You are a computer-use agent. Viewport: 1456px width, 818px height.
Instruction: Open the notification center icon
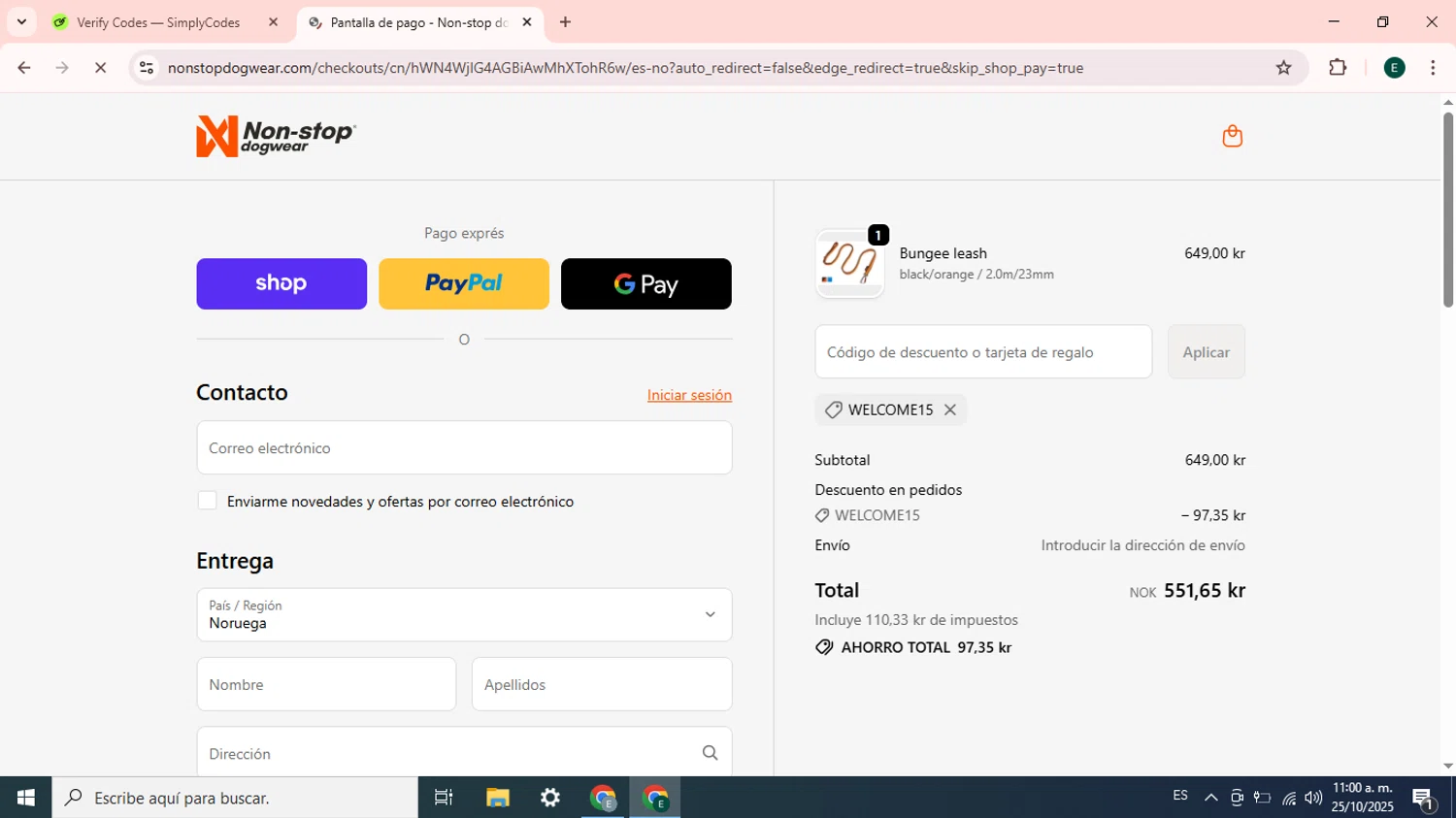click(x=1424, y=799)
